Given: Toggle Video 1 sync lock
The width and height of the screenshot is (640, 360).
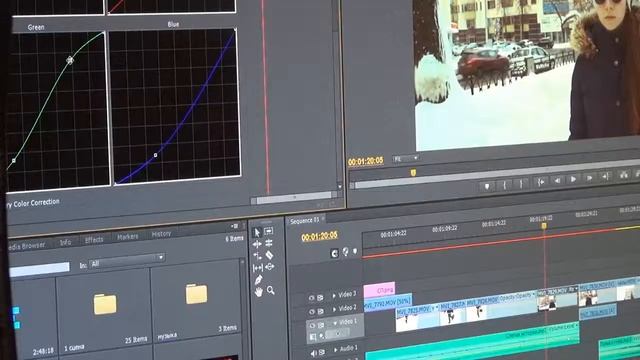Looking at the screenshot, I should coord(321,325).
